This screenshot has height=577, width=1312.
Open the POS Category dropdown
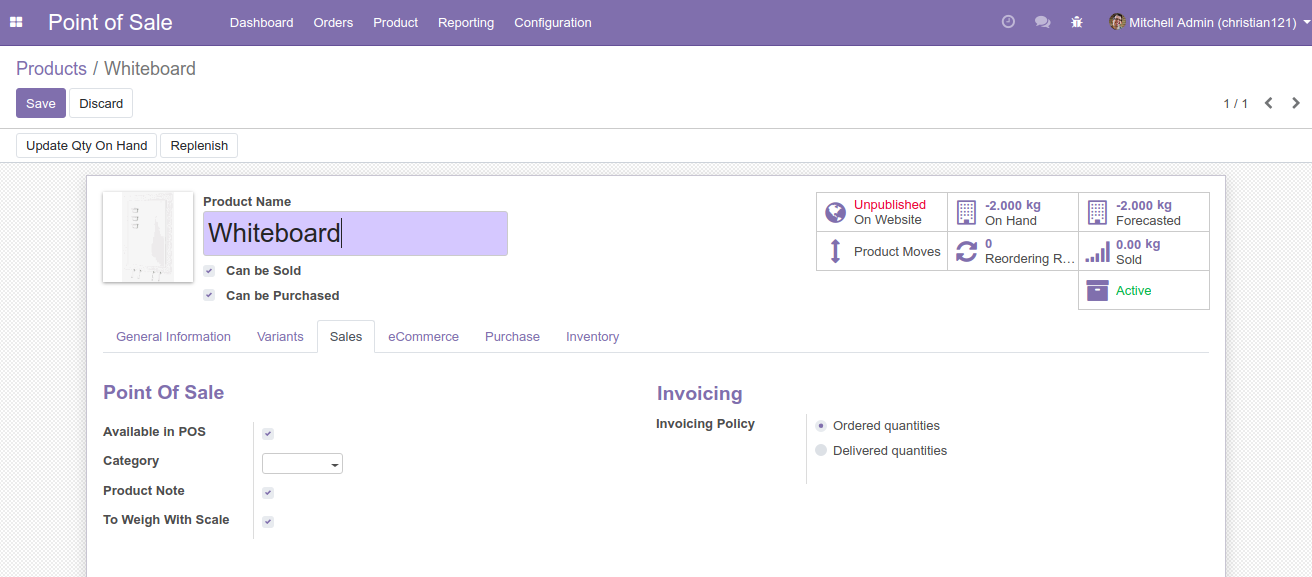coord(302,464)
